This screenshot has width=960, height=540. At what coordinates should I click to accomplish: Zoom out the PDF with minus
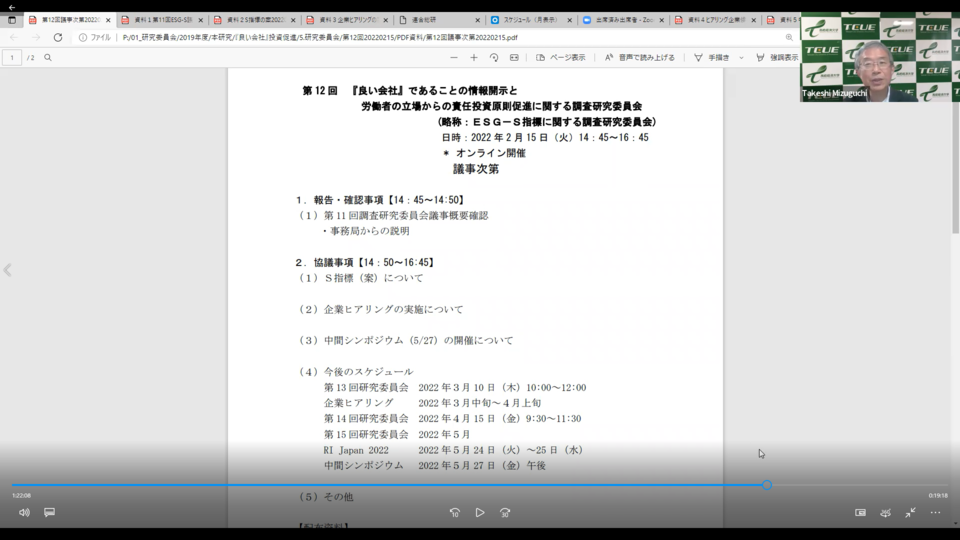[454, 58]
